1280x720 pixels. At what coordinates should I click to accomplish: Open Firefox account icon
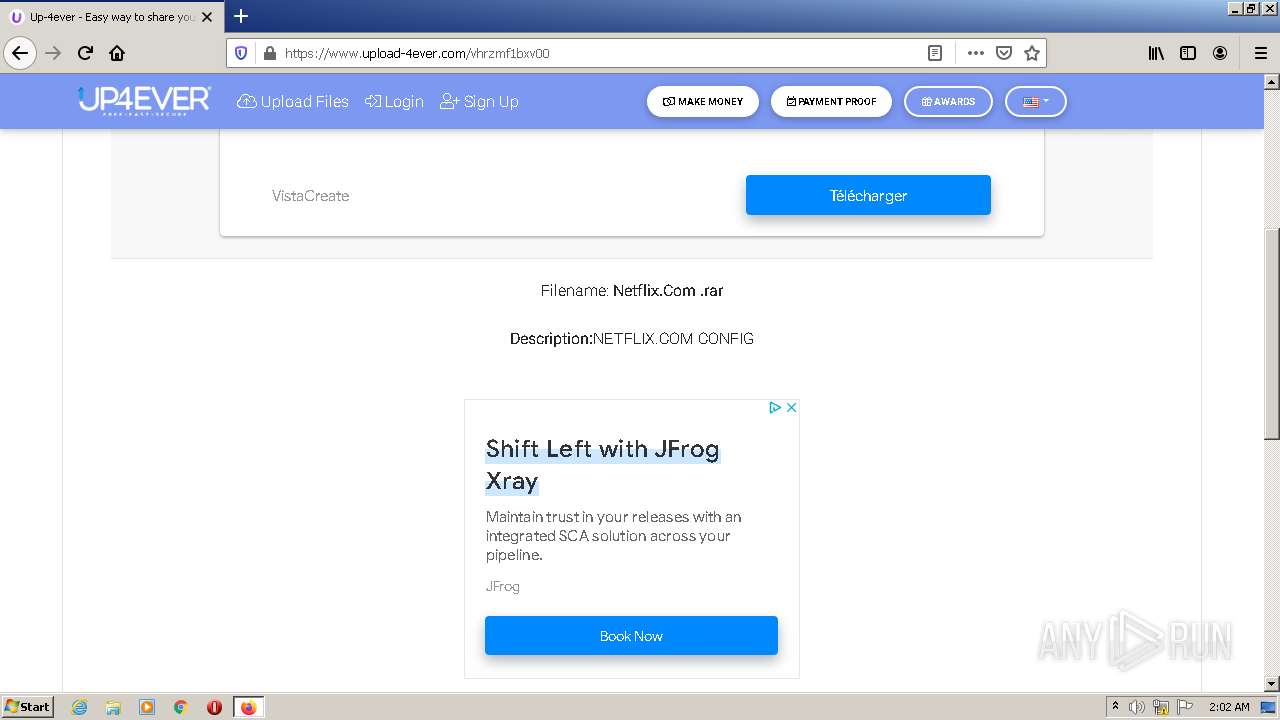click(x=1220, y=53)
